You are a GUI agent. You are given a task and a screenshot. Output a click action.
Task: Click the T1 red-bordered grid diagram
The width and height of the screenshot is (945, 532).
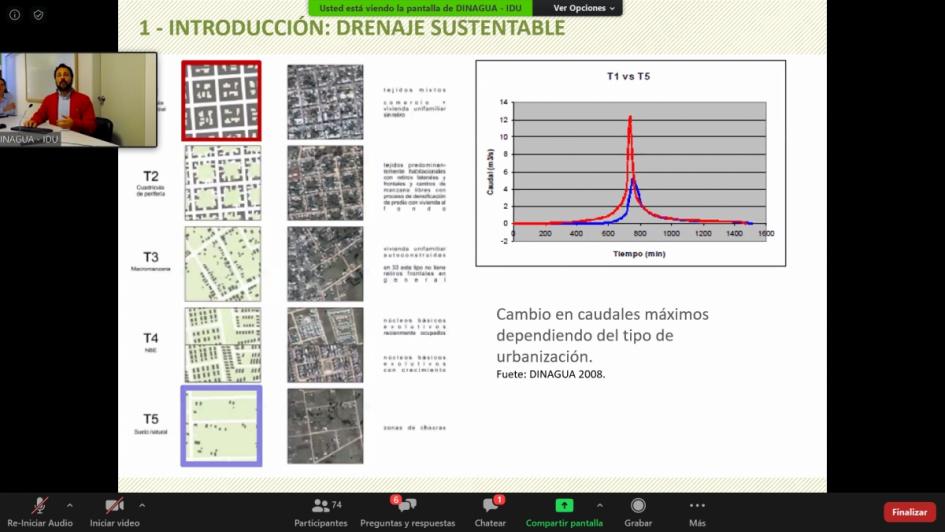pos(221,101)
